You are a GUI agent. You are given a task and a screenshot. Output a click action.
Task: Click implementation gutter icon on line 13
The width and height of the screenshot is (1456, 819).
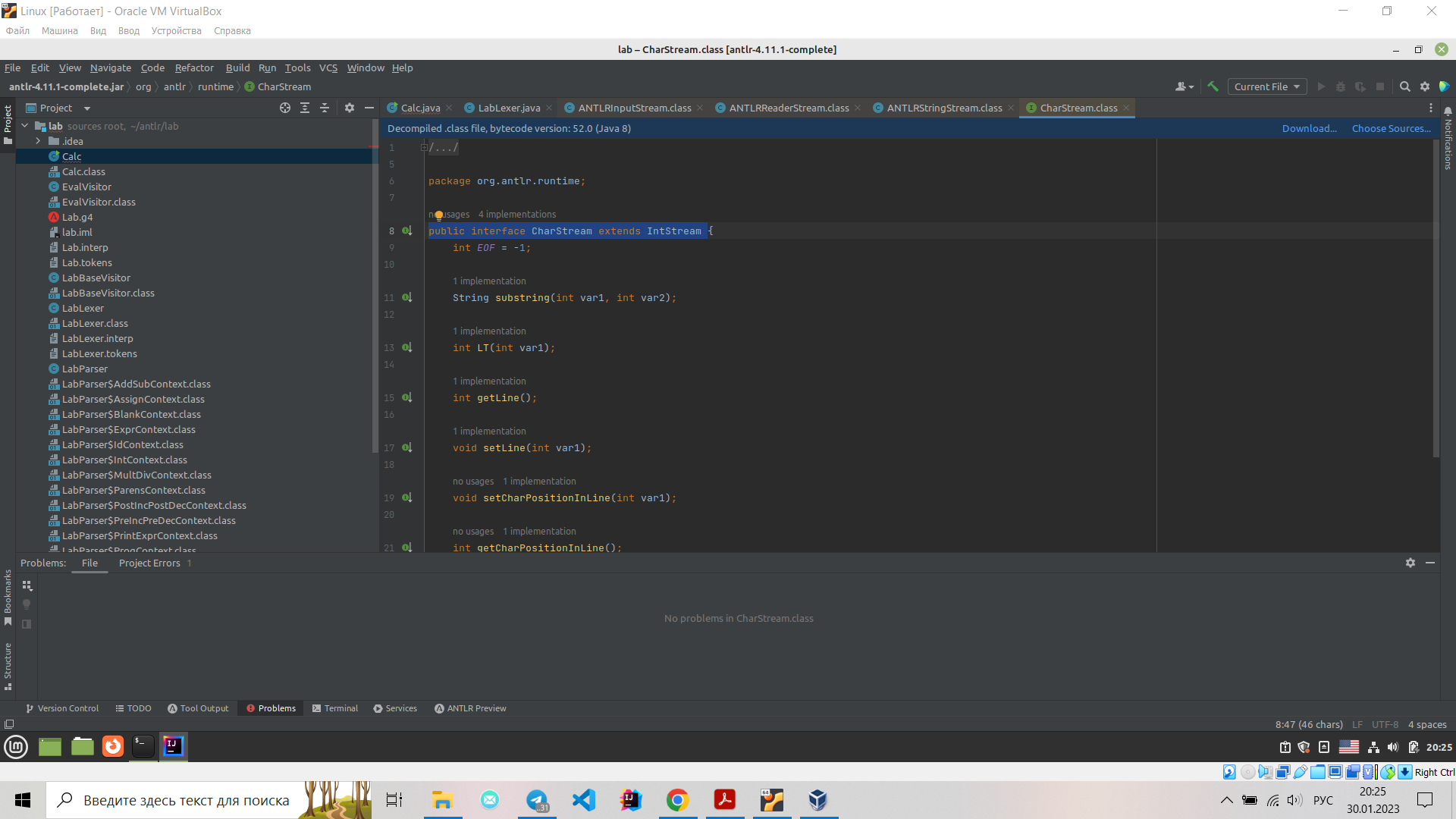click(407, 347)
